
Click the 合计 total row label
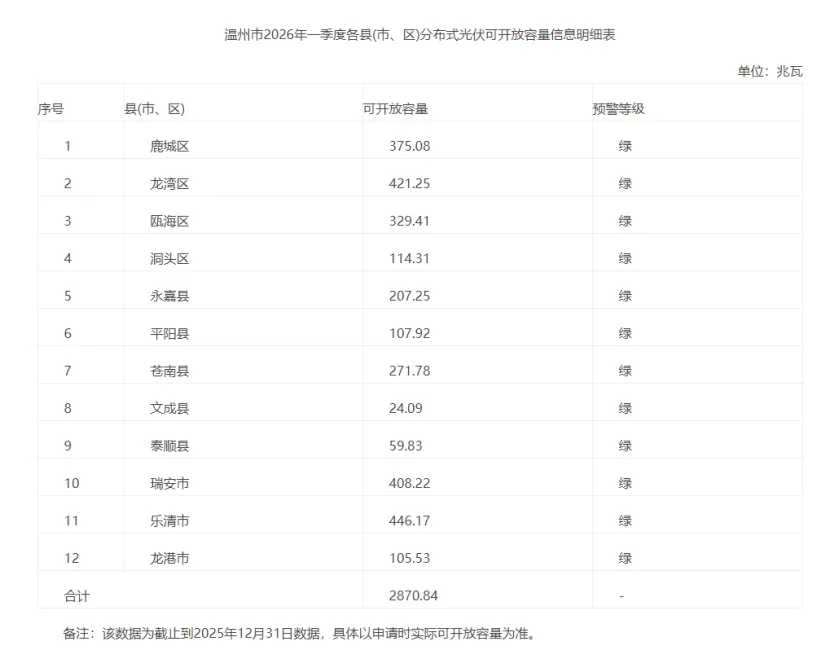[77, 596]
